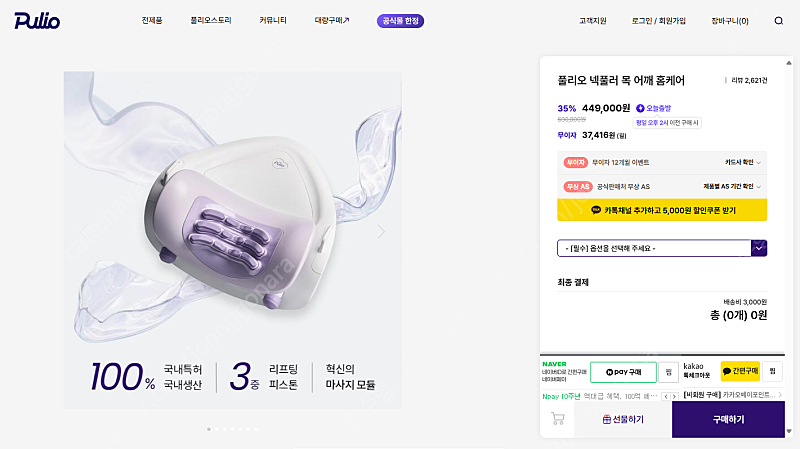This screenshot has width=800, height=449.
Task: Click the 오늘출발 delivery badge
Action: [x=654, y=108]
